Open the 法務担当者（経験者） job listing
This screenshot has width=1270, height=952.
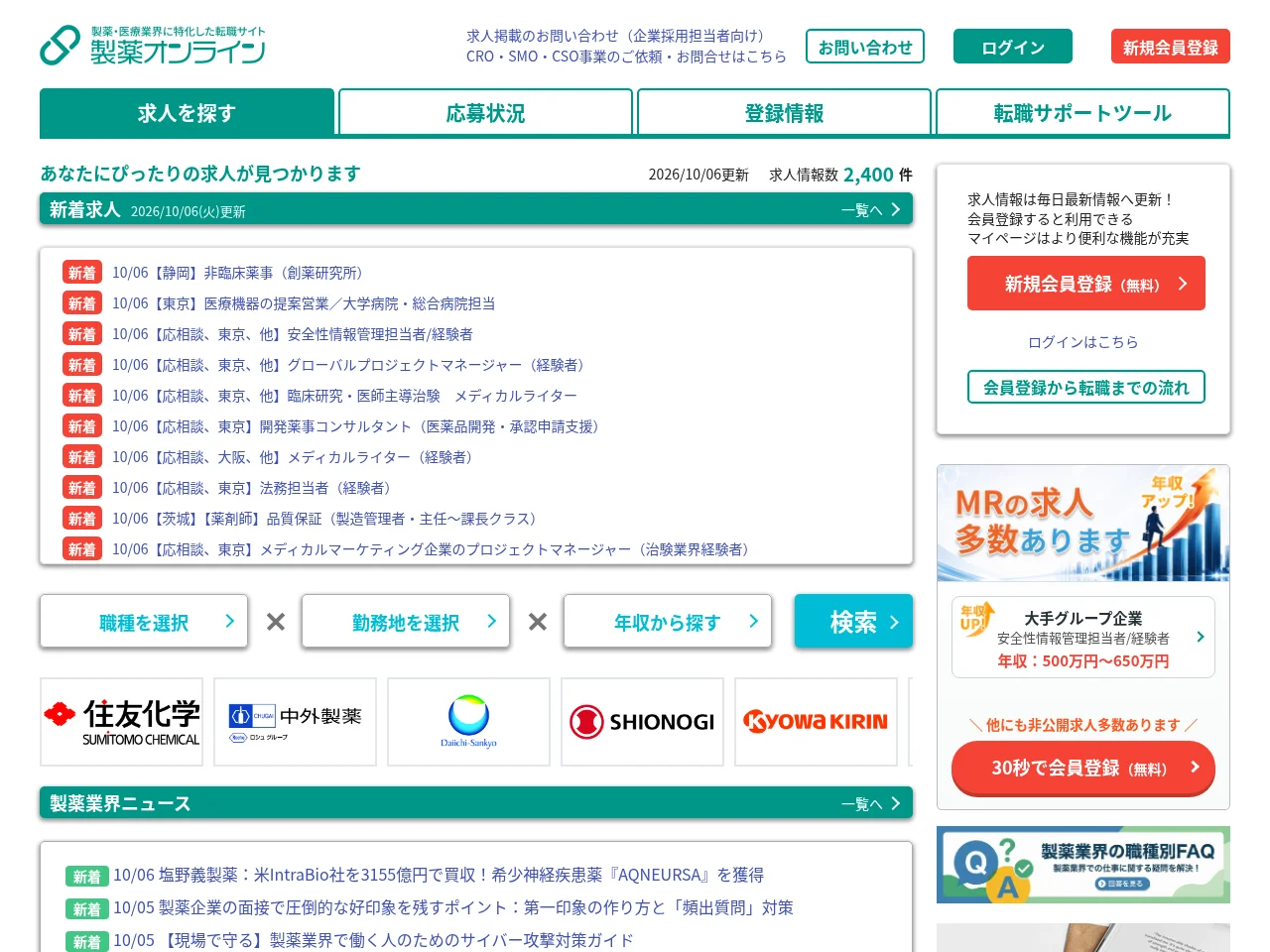click(255, 488)
